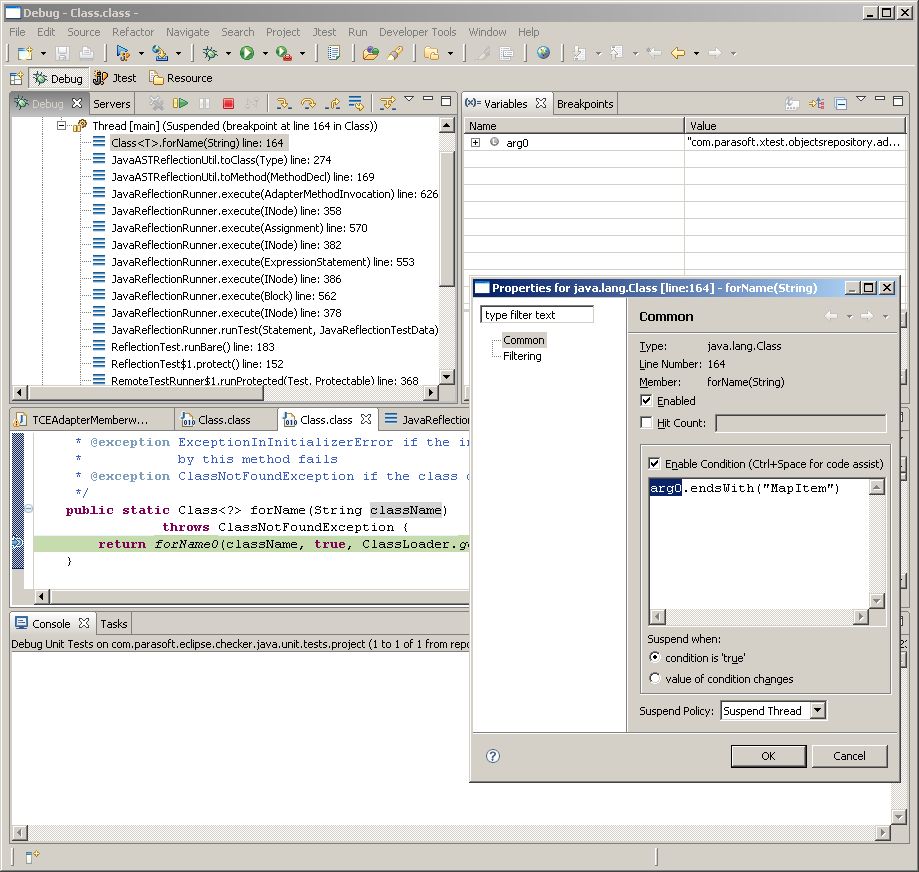This screenshot has width=919, height=872.
Task: Click the Debug view scroll down arrow
Action: coord(447,377)
